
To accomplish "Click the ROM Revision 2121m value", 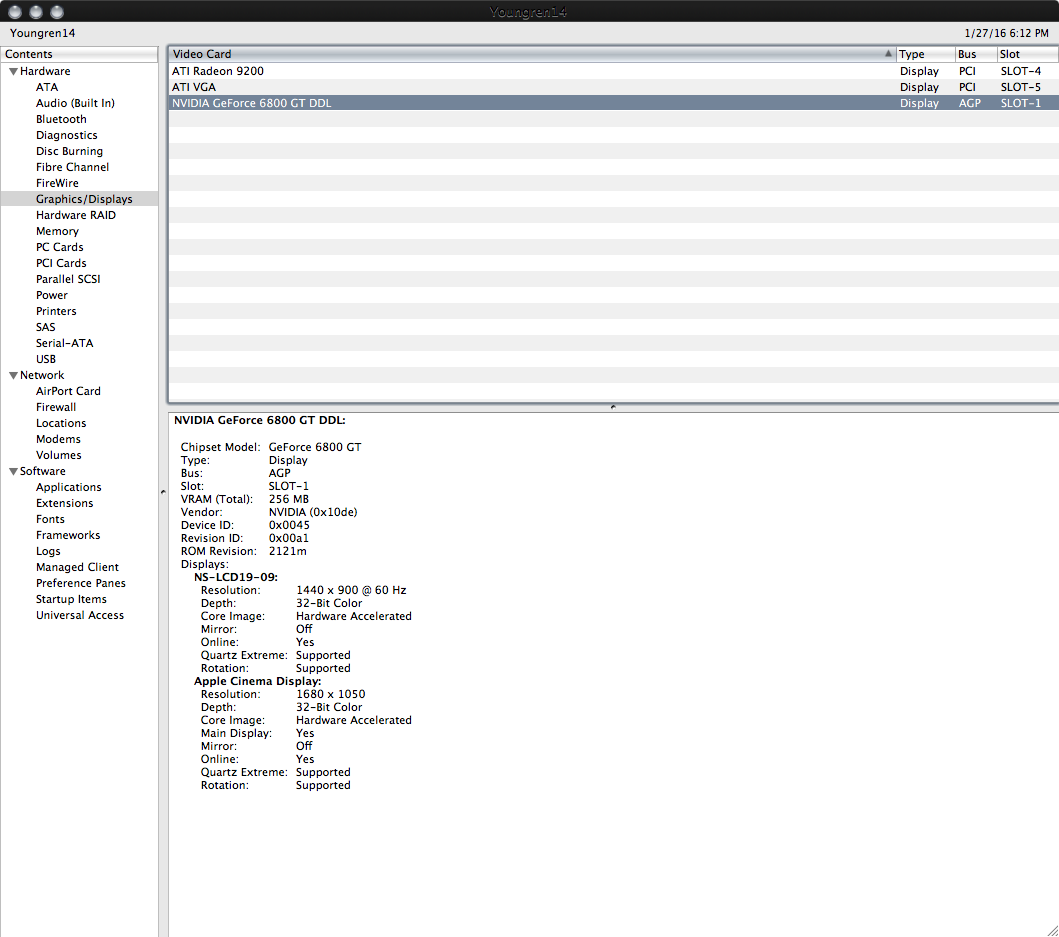I will pyautogui.click(x=287, y=551).
